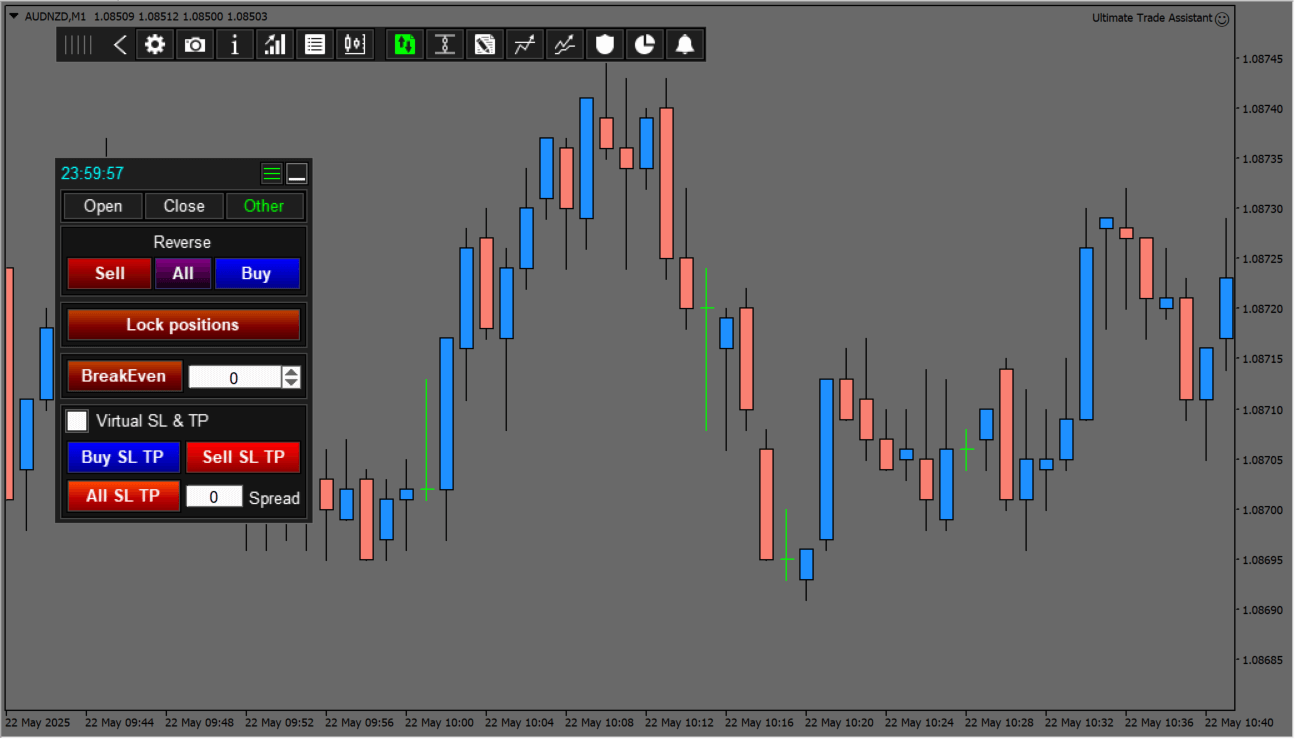This screenshot has width=1295, height=739.
Task: Click the 22 May 10:00 time label
Action: click(x=439, y=722)
